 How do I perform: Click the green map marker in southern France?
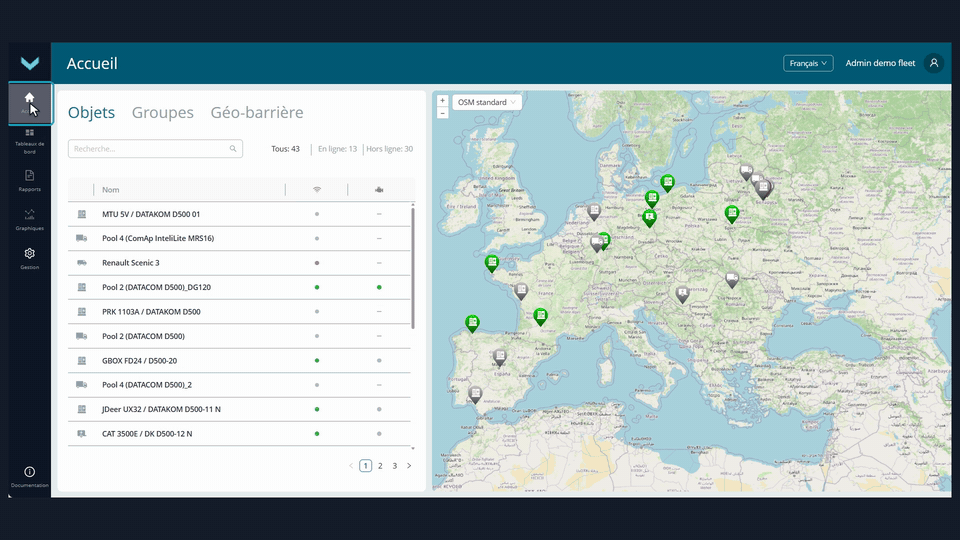(540, 316)
